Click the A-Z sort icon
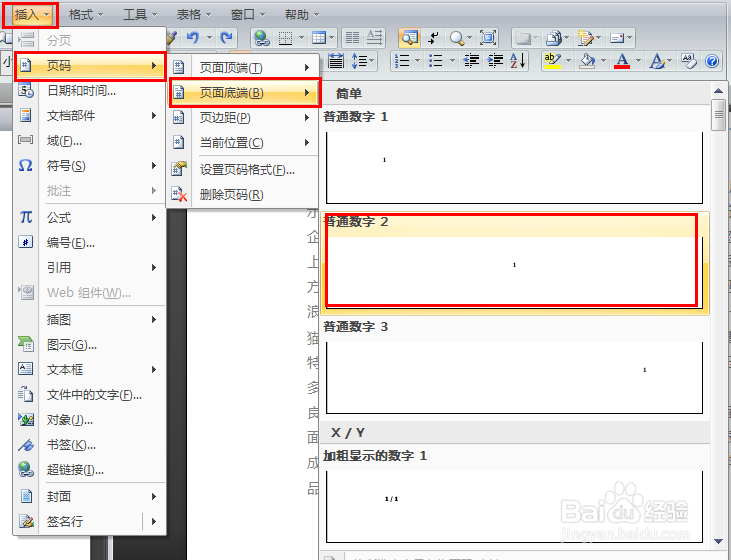731x560 pixels. tap(517, 61)
